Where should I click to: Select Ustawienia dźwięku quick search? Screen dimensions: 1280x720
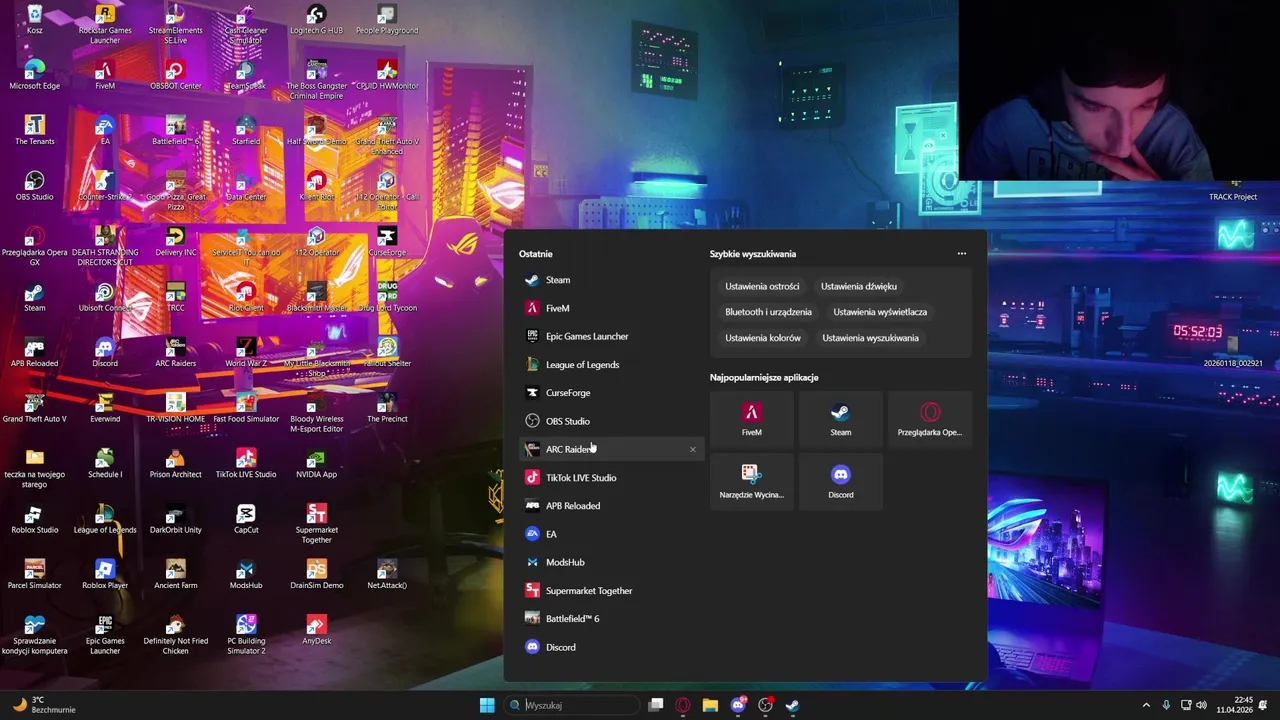click(859, 286)
